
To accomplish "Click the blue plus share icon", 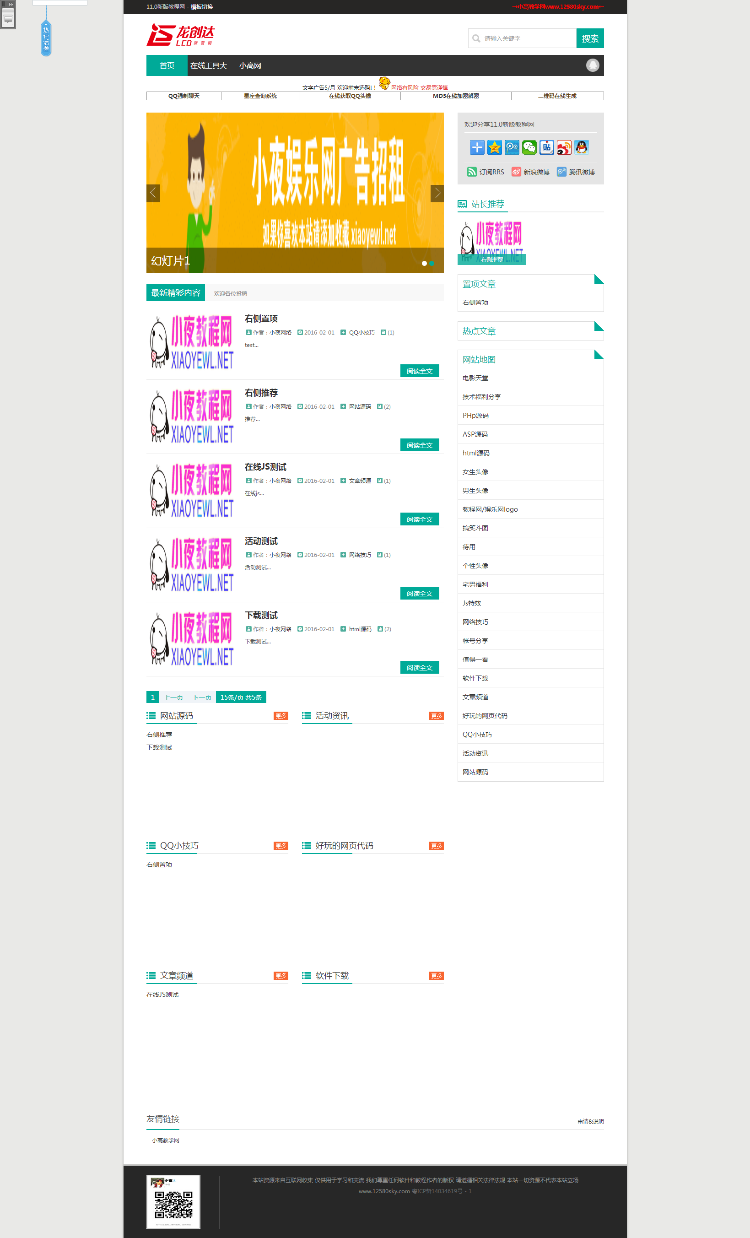I will (477, 147).
